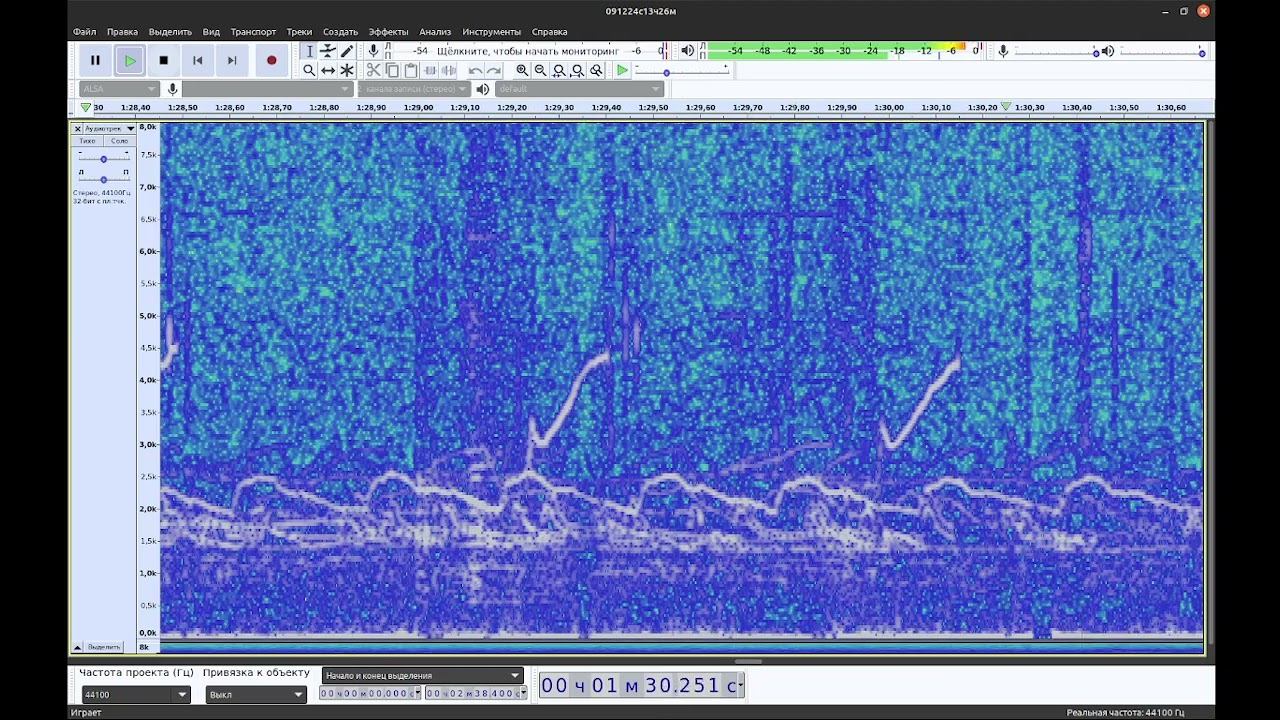Viewport: 1280px width, 720px height.
Task: Open the default playback device dropdown
Action: coord(579,89)
